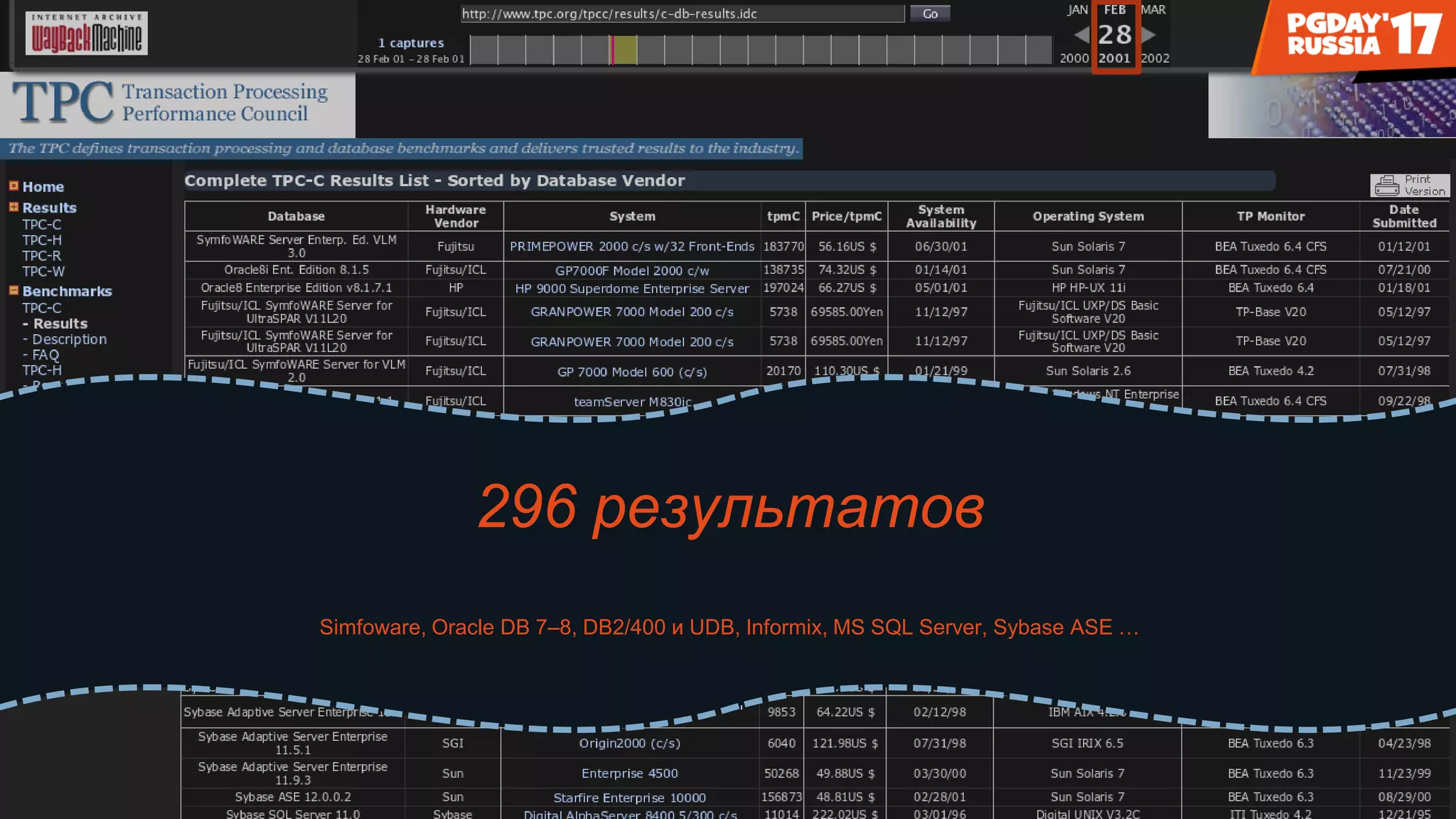Image resolution: width=1456 pixels, height=819 pixels.
Task: Open PRIMEPOWER 2000 c/s system link
Action: [631, 247]
